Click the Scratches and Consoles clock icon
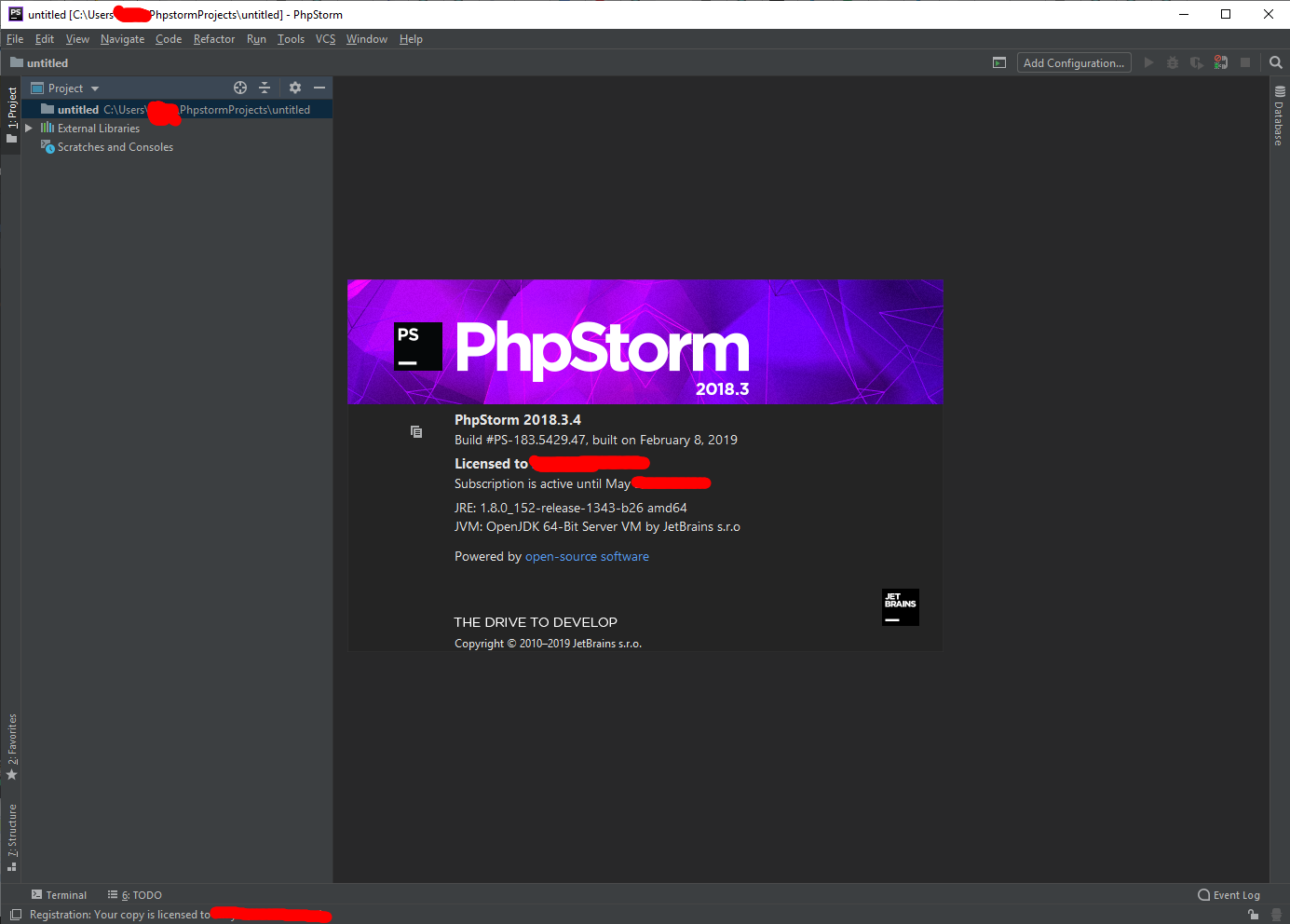 click(x=48, y=146)
